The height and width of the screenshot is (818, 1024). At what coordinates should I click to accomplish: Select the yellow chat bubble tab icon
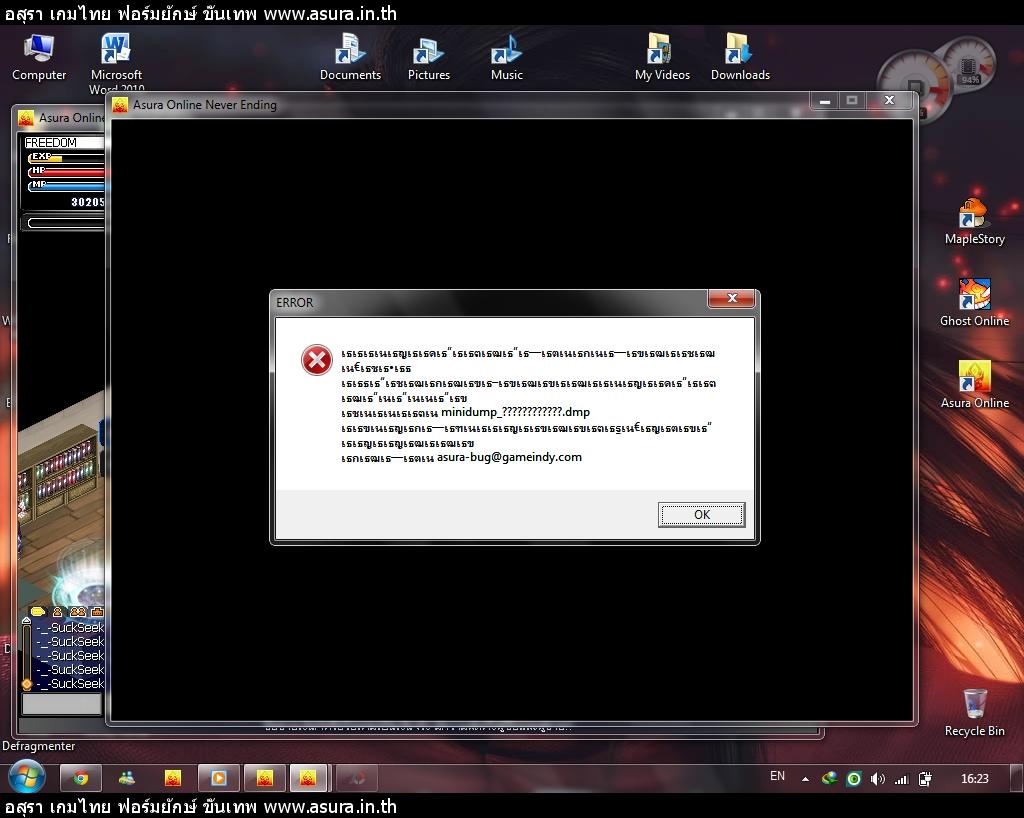(x=38, y=612)
